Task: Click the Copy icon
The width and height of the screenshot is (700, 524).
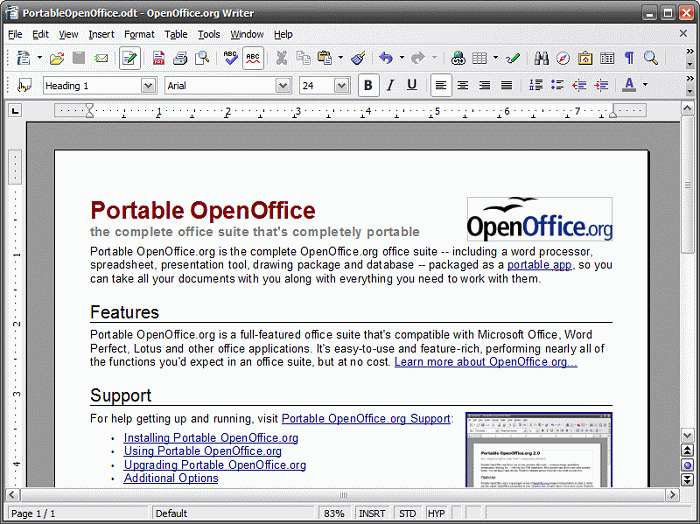Action: point(304,58)
